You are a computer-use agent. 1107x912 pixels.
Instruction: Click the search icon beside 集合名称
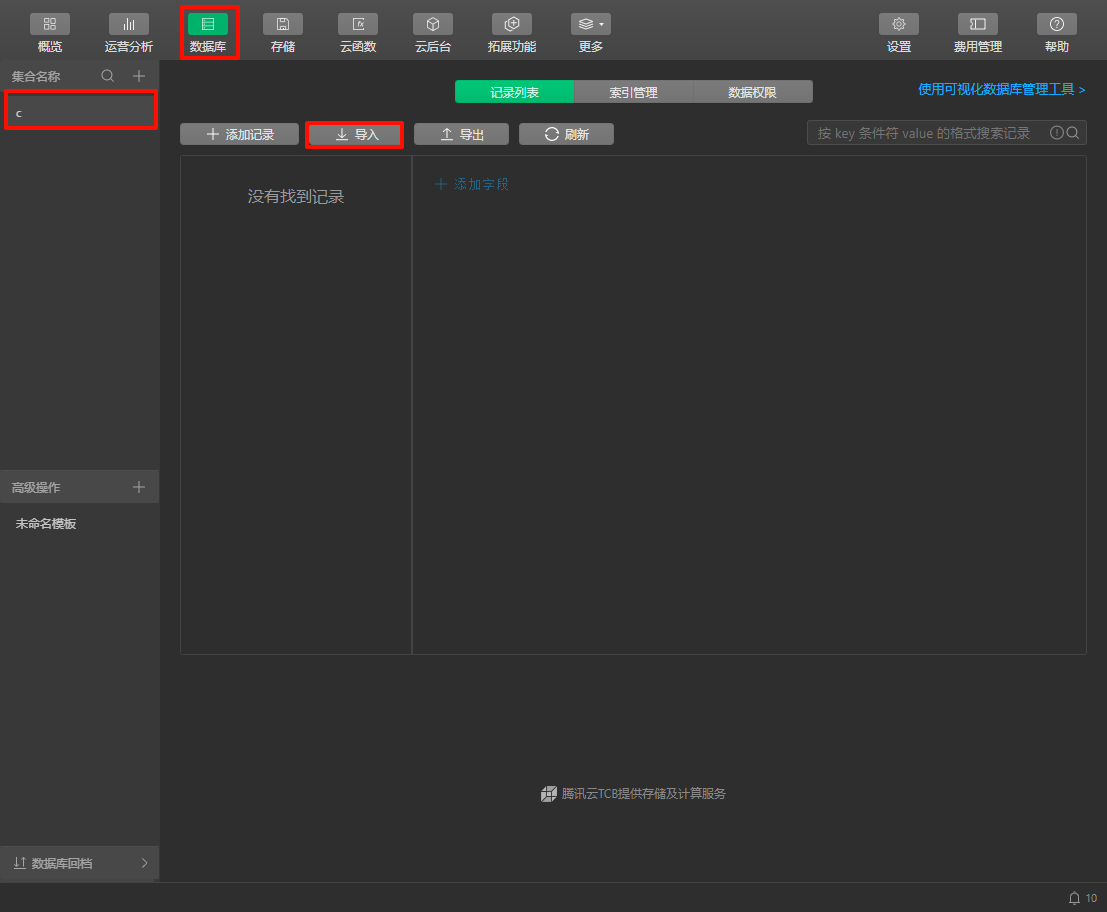pos(108,76)
